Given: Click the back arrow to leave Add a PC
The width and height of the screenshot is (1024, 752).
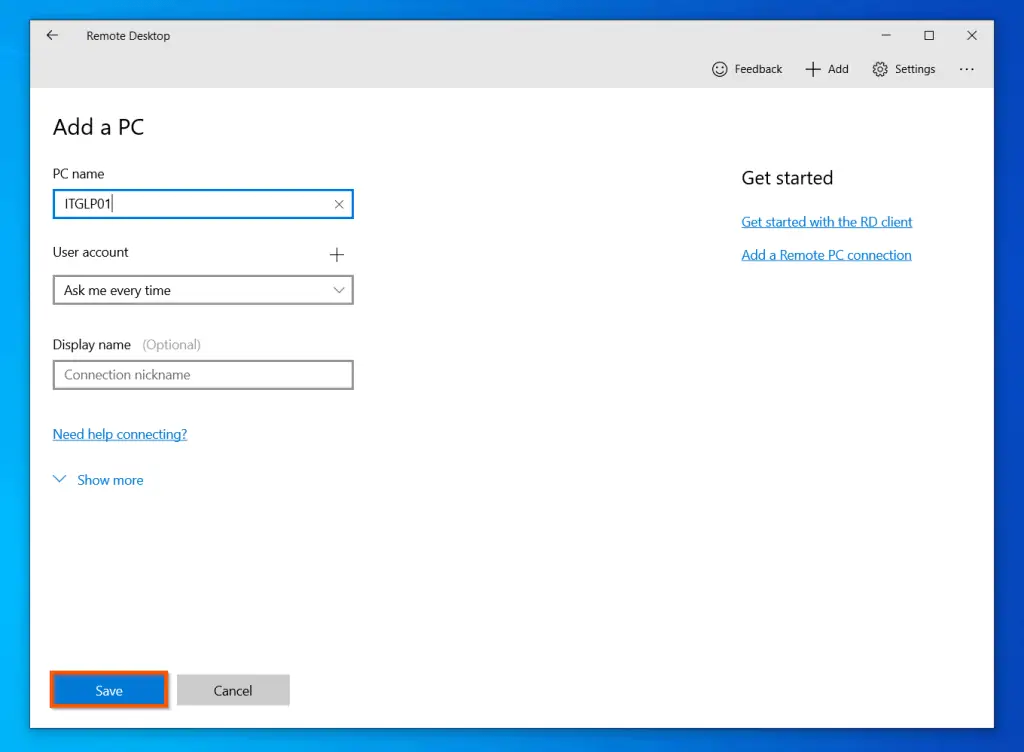Looking at the screenshot, I should coord(52,35).
